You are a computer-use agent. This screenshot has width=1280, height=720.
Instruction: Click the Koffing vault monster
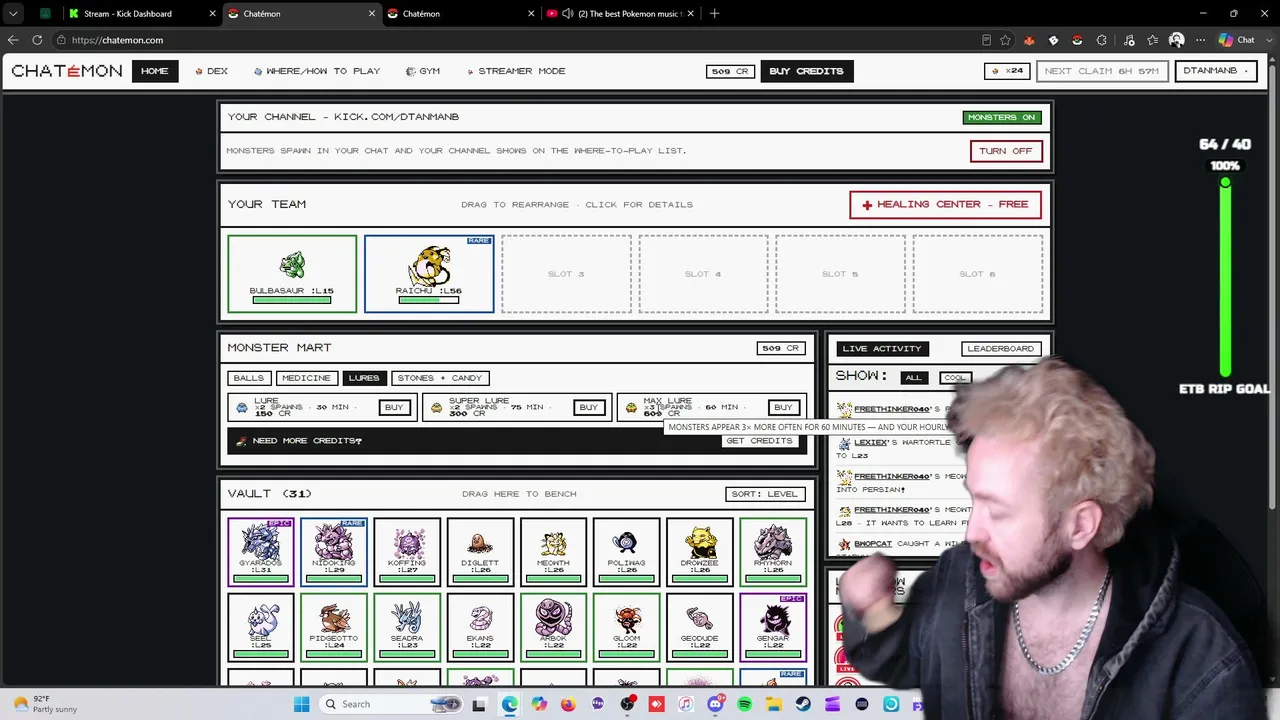407,552
